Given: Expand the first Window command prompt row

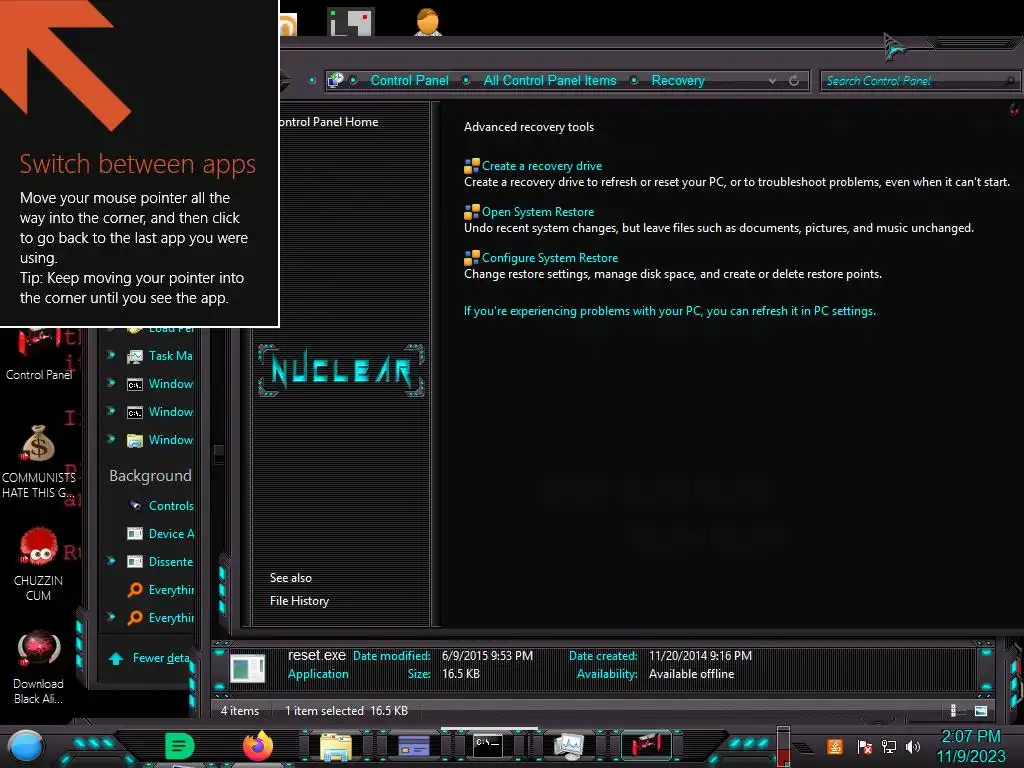Looking at the screenshot, I should (x=111, y=383).
